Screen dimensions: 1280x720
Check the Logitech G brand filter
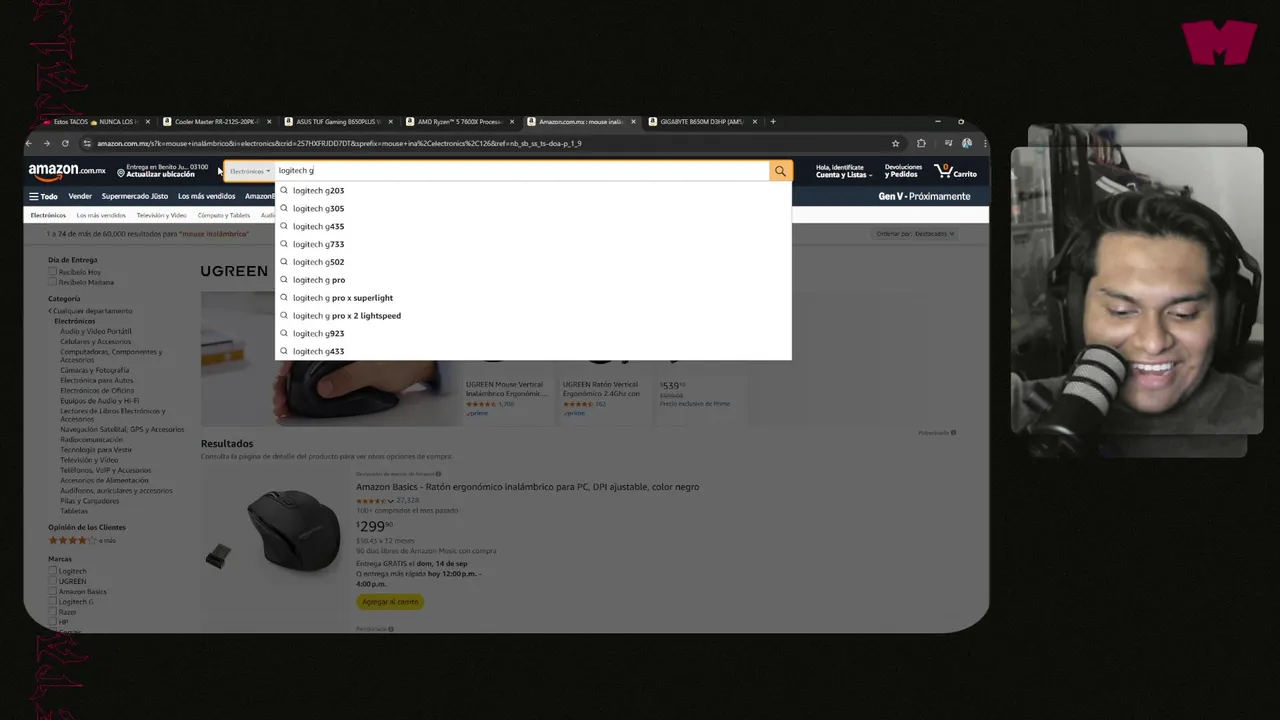pos(53,602)
